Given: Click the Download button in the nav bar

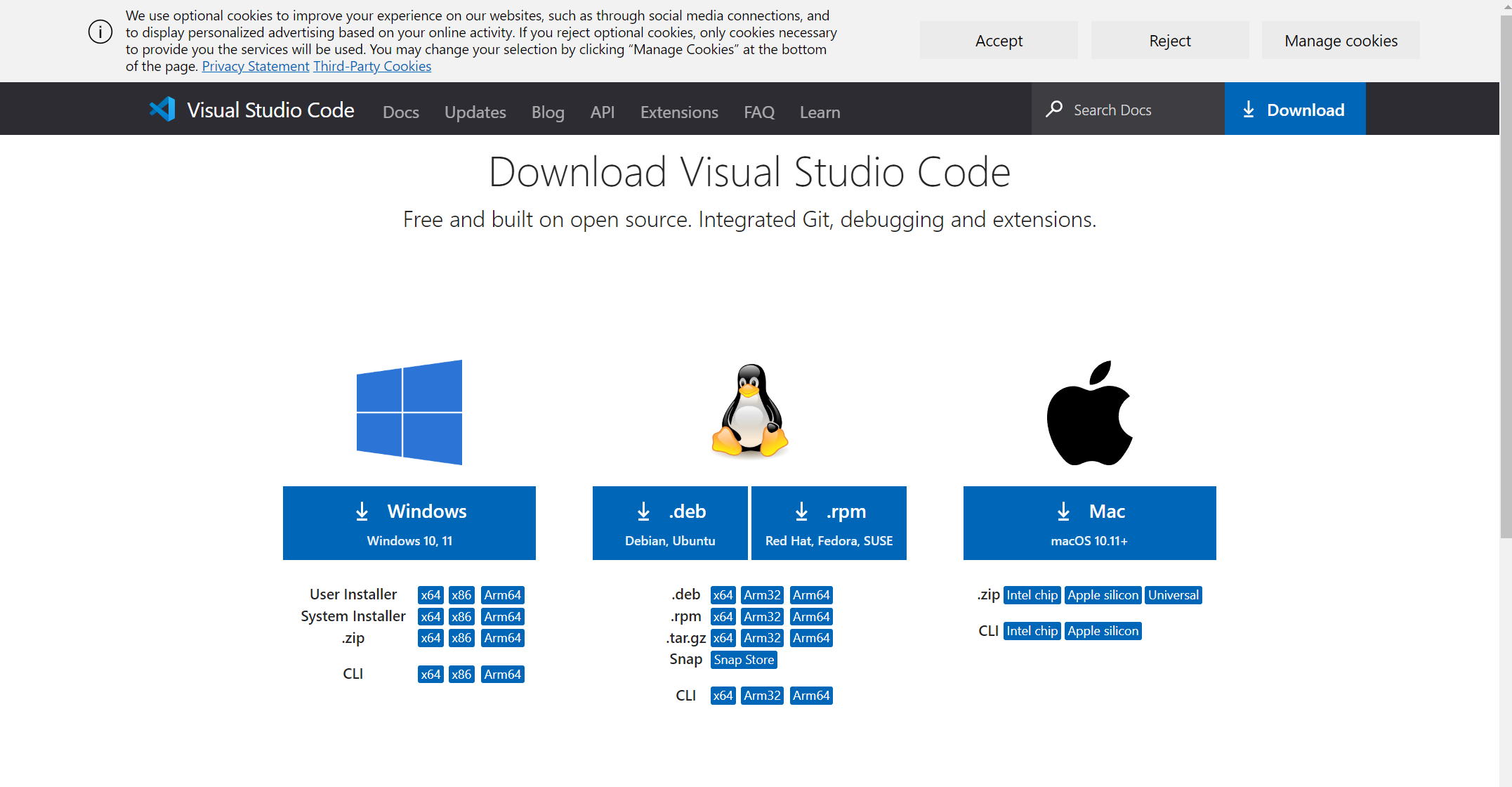Looking at the screenshot, I should coord(1294,109).
